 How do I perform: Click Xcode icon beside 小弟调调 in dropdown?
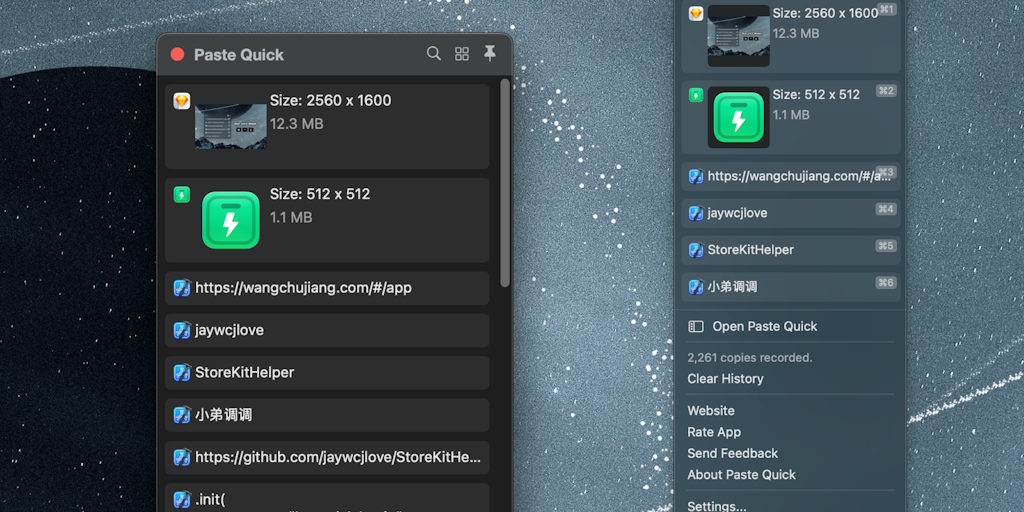coord(696,287)
